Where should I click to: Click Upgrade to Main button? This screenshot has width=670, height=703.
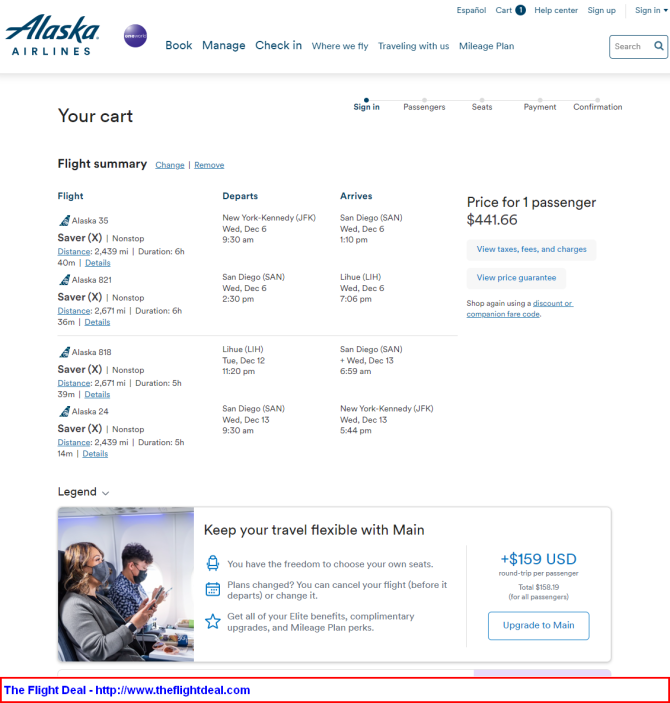click(x=539, y=625)
